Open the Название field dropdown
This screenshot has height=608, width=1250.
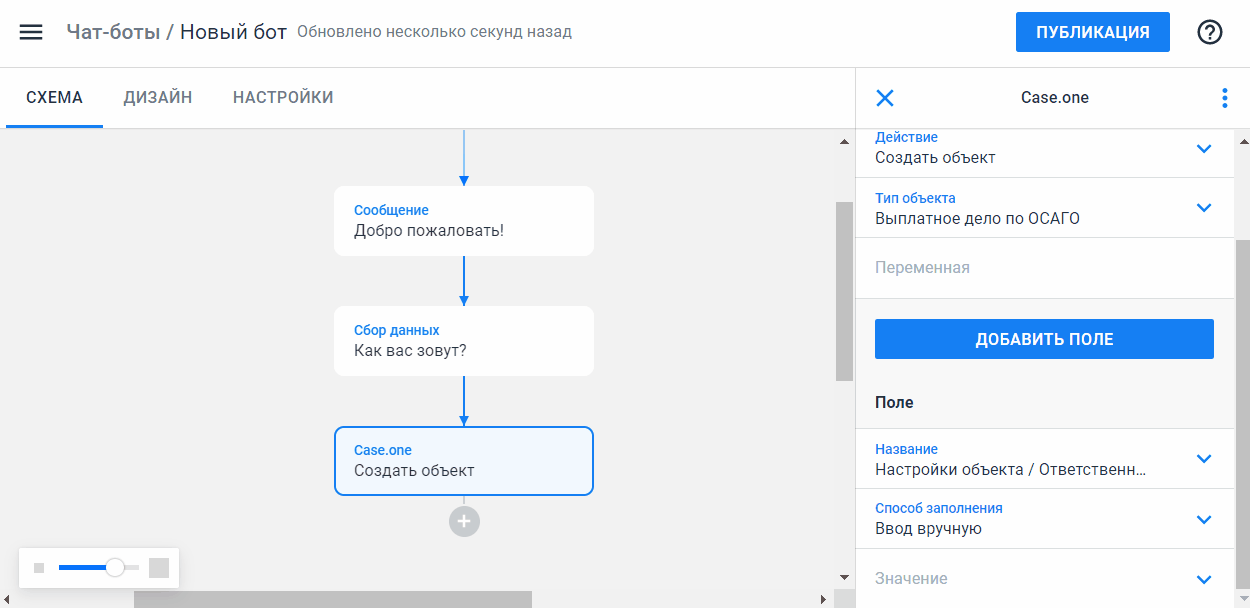coord(1045,459)
